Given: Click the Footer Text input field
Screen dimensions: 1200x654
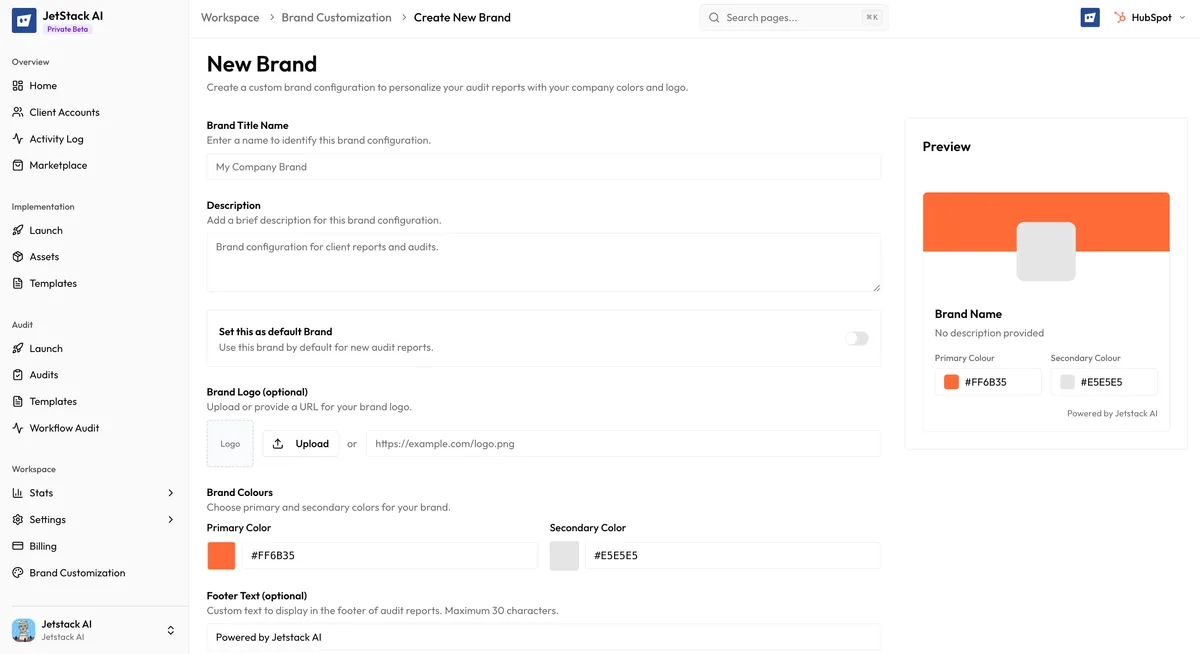Looking at the screenshot, I should 542,636.
